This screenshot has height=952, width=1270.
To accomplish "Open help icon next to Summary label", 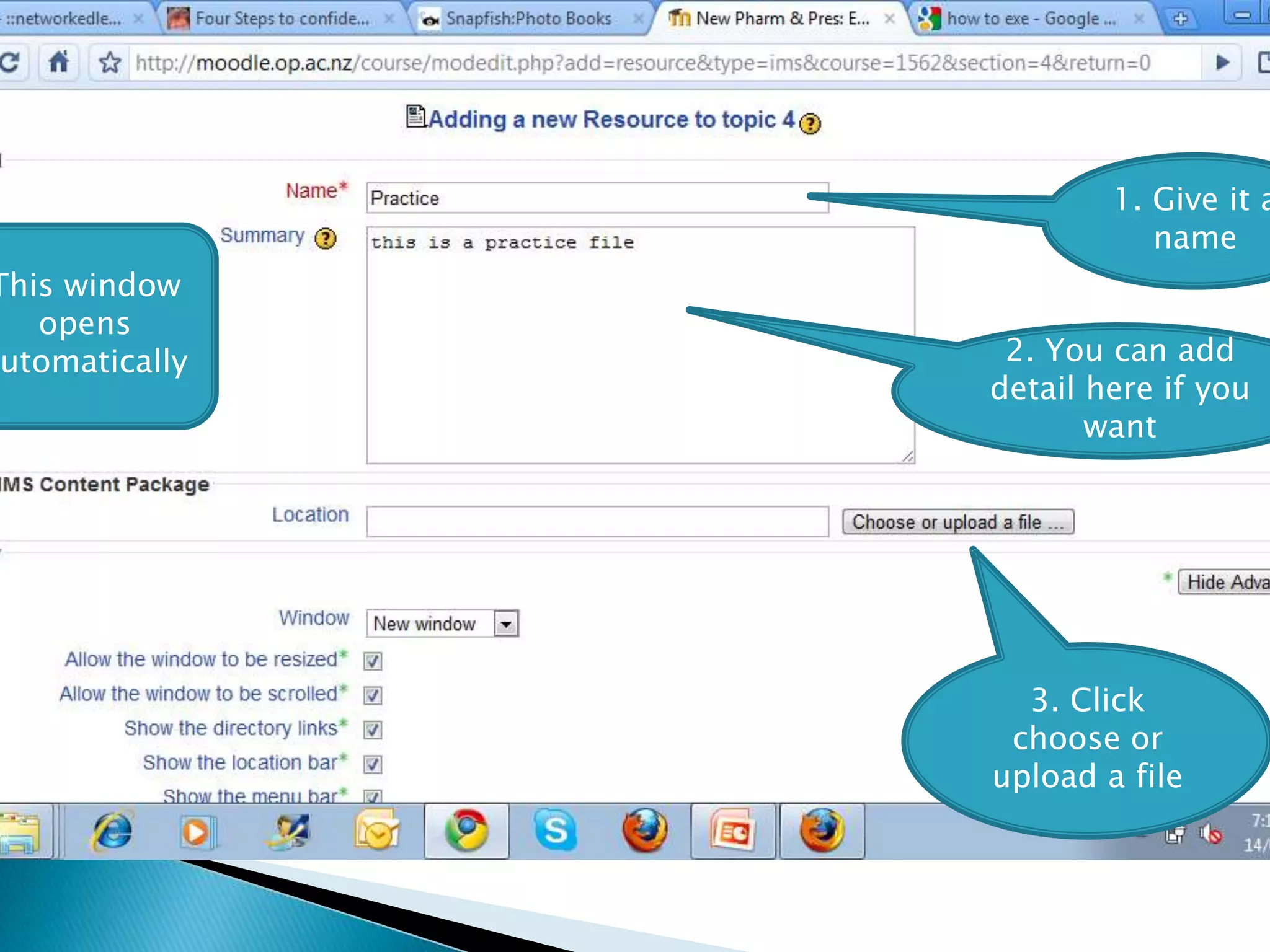I will pyautogui.click(x=326, y=238).
